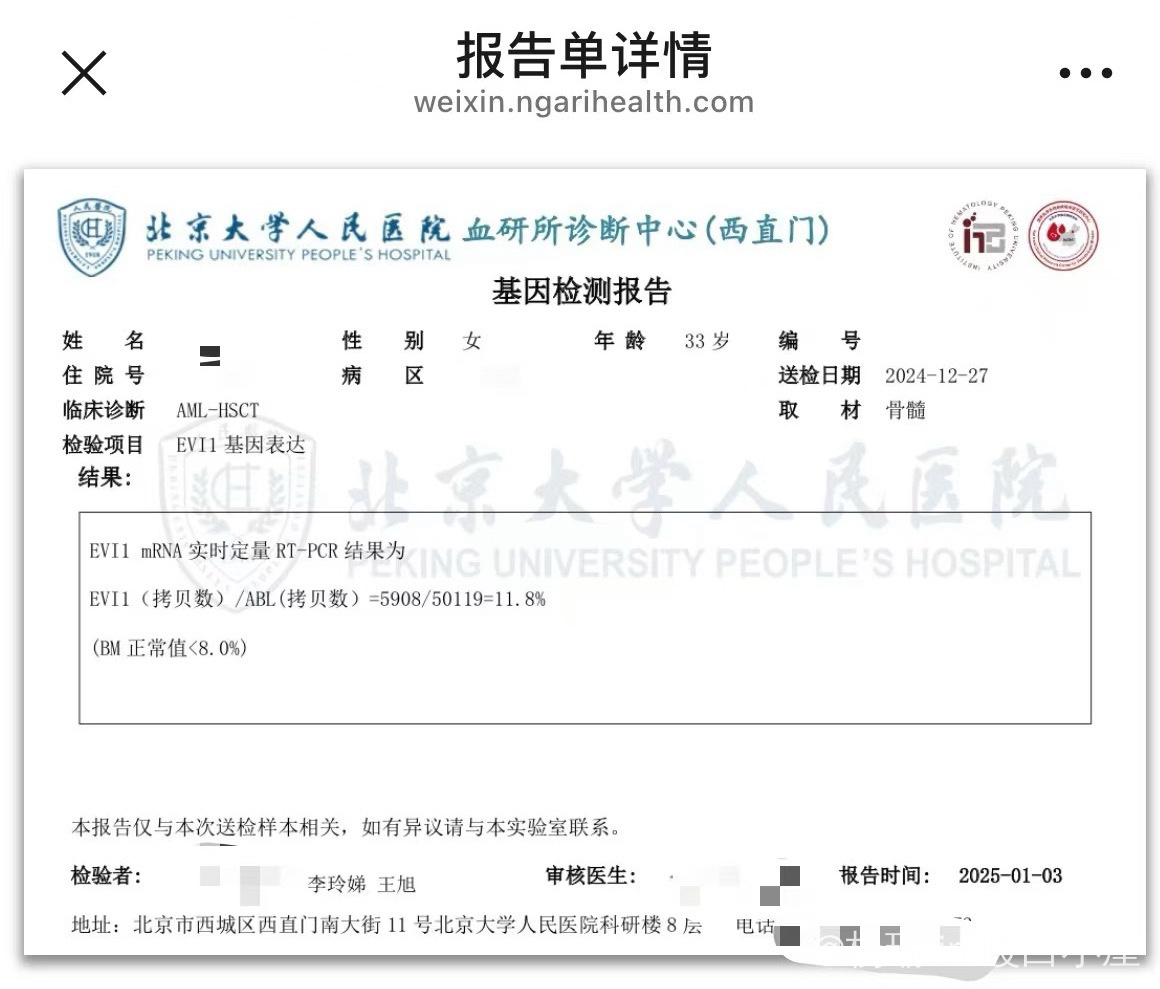Click the 临床诊断 field label
This screenshot has height=989, width=1160.
pyautogui.click(x=104, y=410)
